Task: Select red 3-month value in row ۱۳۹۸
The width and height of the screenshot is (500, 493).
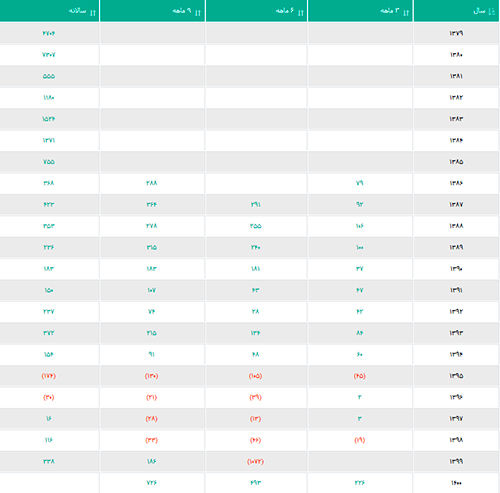Action: 359,440
